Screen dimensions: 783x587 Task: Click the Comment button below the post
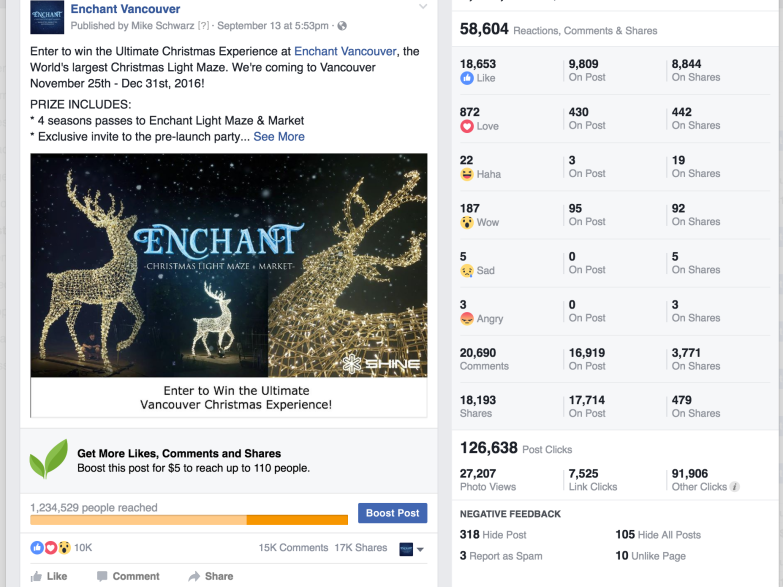click(128, 576)
